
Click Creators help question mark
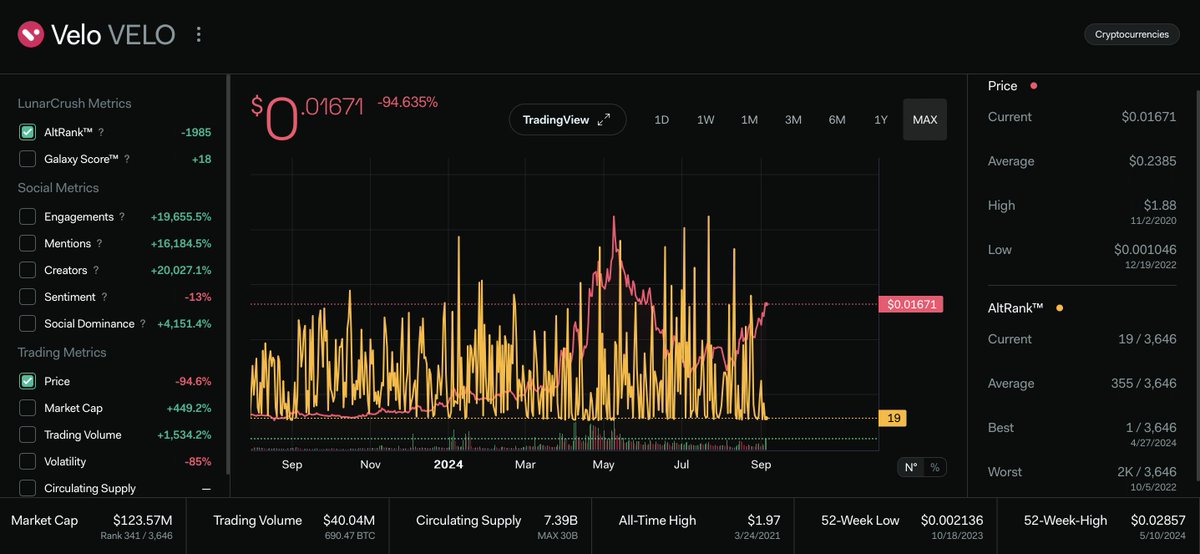[x=96, y=271]
